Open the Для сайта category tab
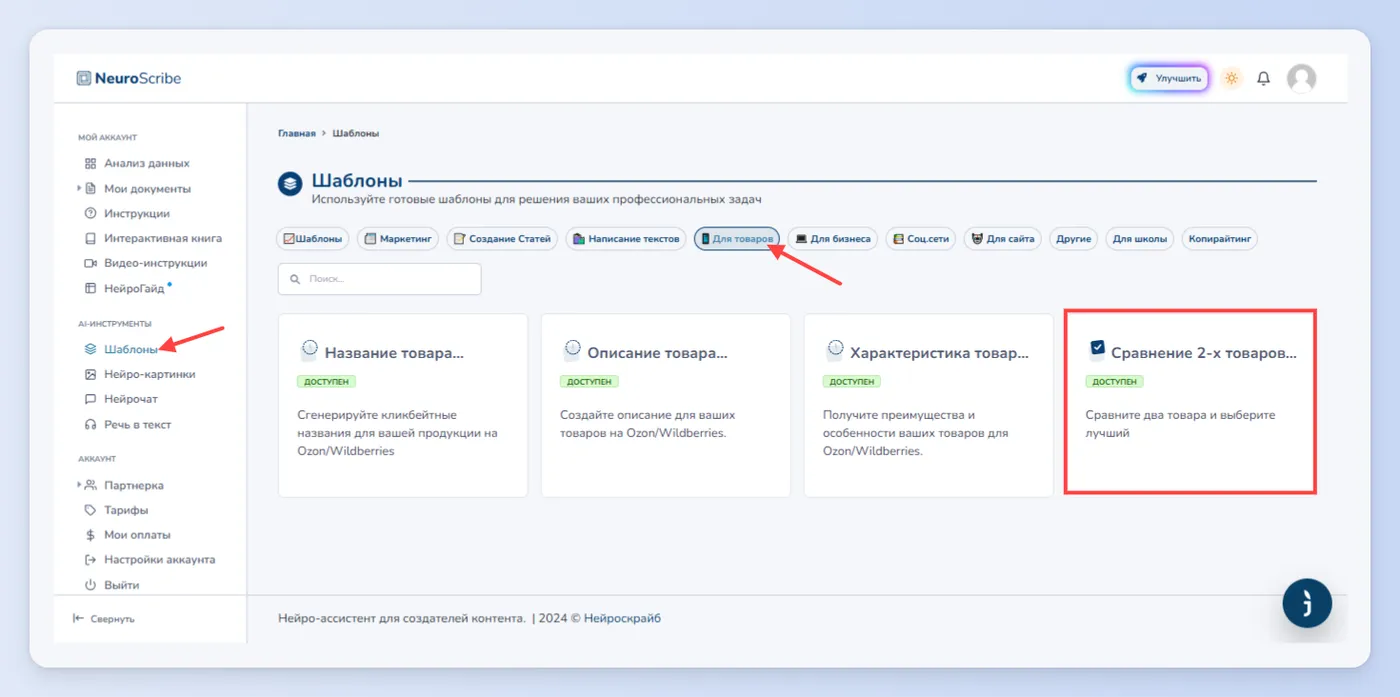 tap(1003, 239)
